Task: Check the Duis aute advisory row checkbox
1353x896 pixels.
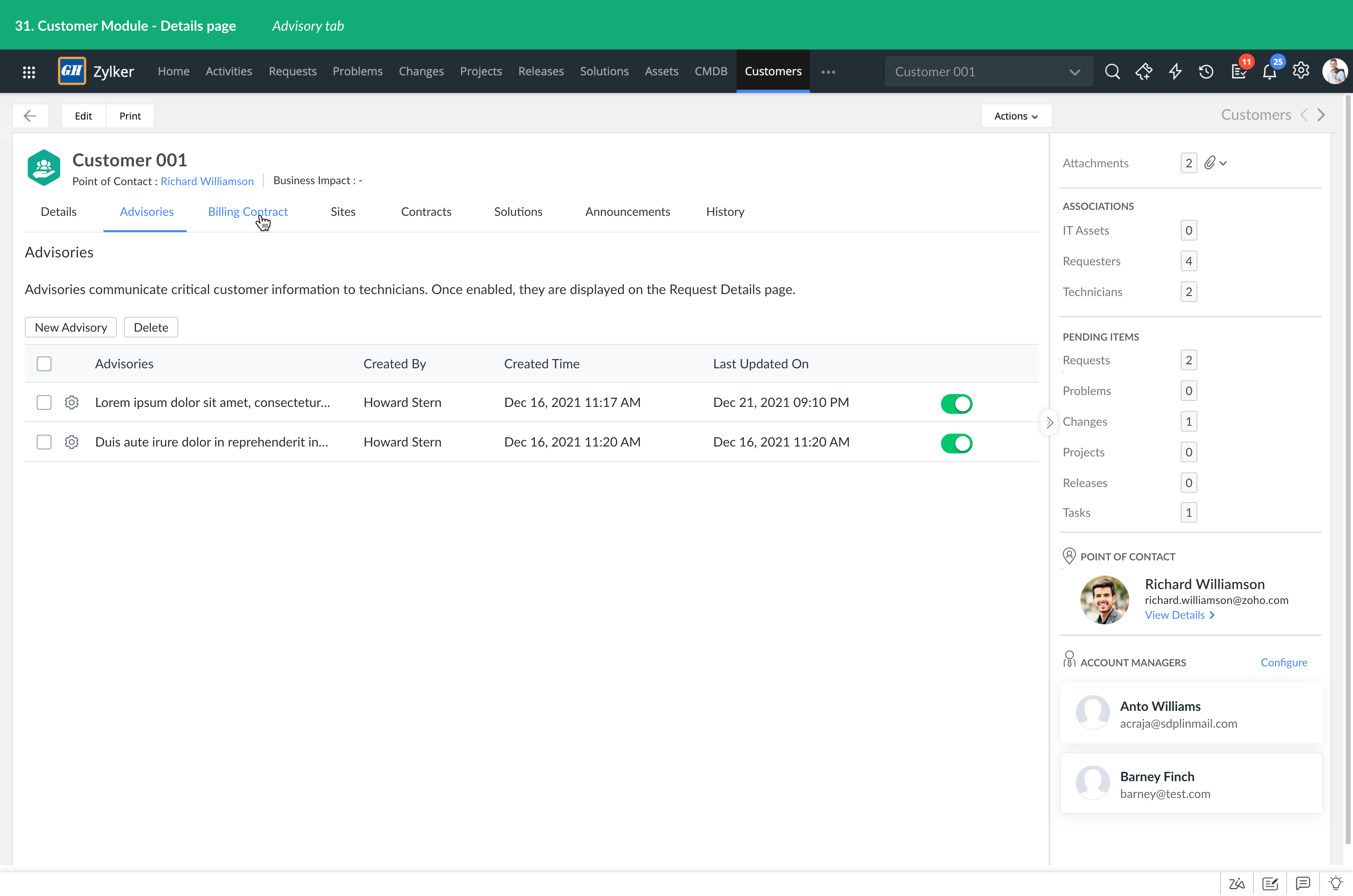Action: [x=44, y=442]
